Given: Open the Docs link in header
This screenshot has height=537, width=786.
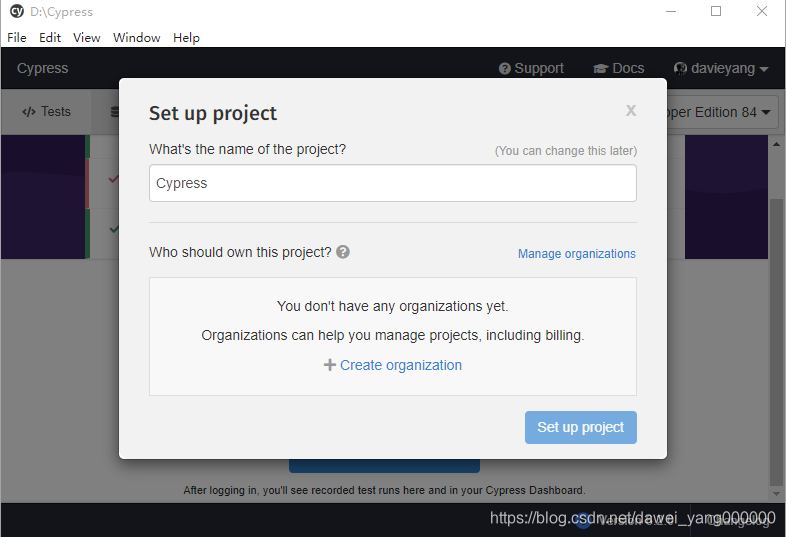Looking at the screenshot, I should coord(619,68).
